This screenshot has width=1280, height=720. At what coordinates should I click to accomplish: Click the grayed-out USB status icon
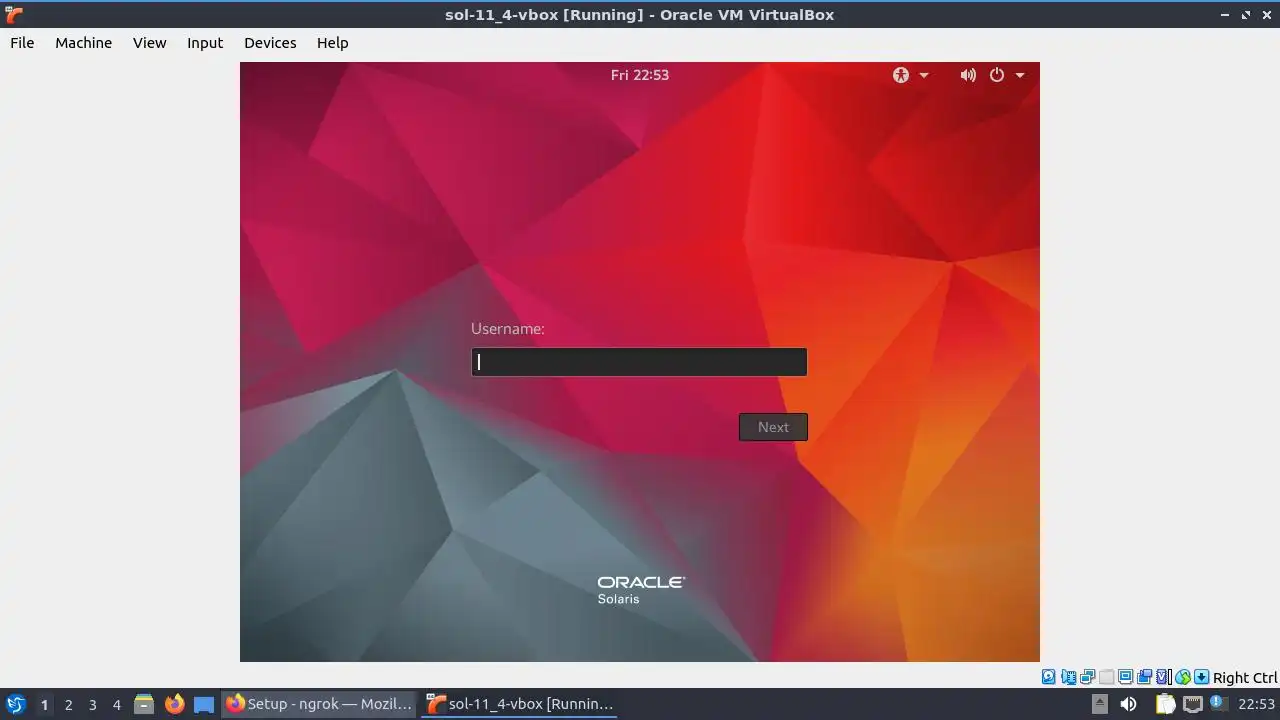[1106, 677]
